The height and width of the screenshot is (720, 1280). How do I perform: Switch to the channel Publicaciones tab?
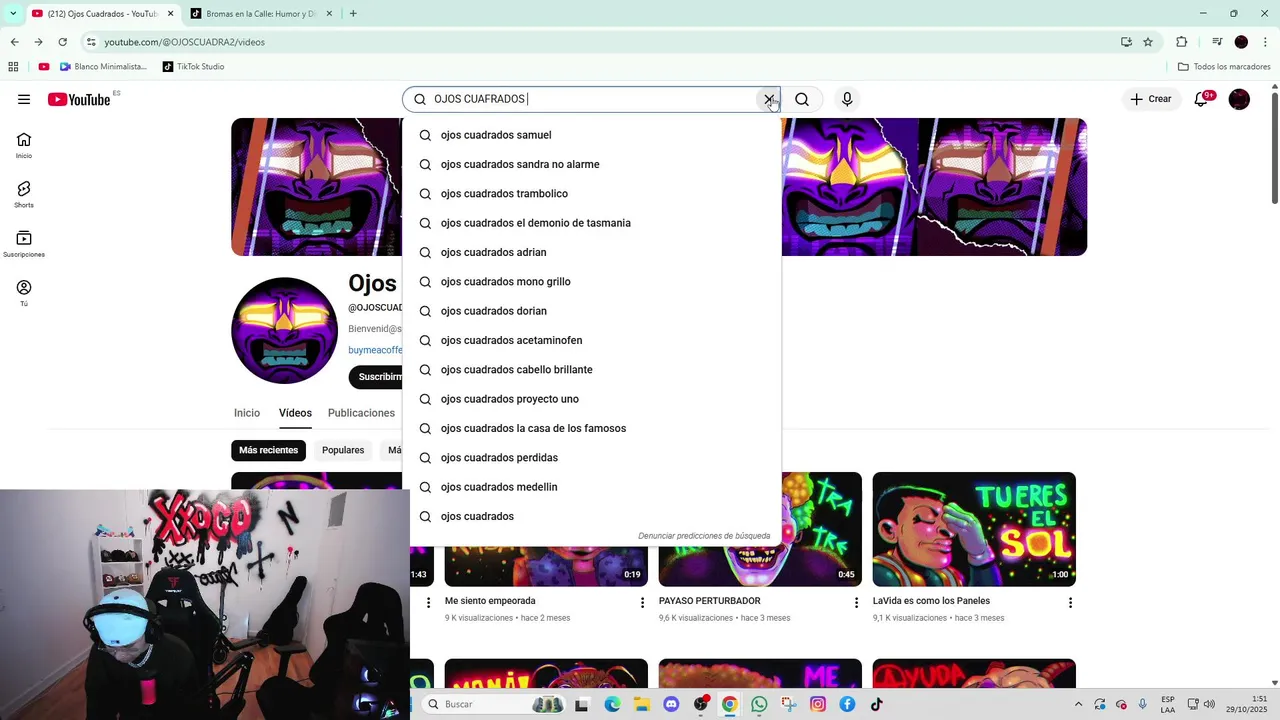coord(361,413)
